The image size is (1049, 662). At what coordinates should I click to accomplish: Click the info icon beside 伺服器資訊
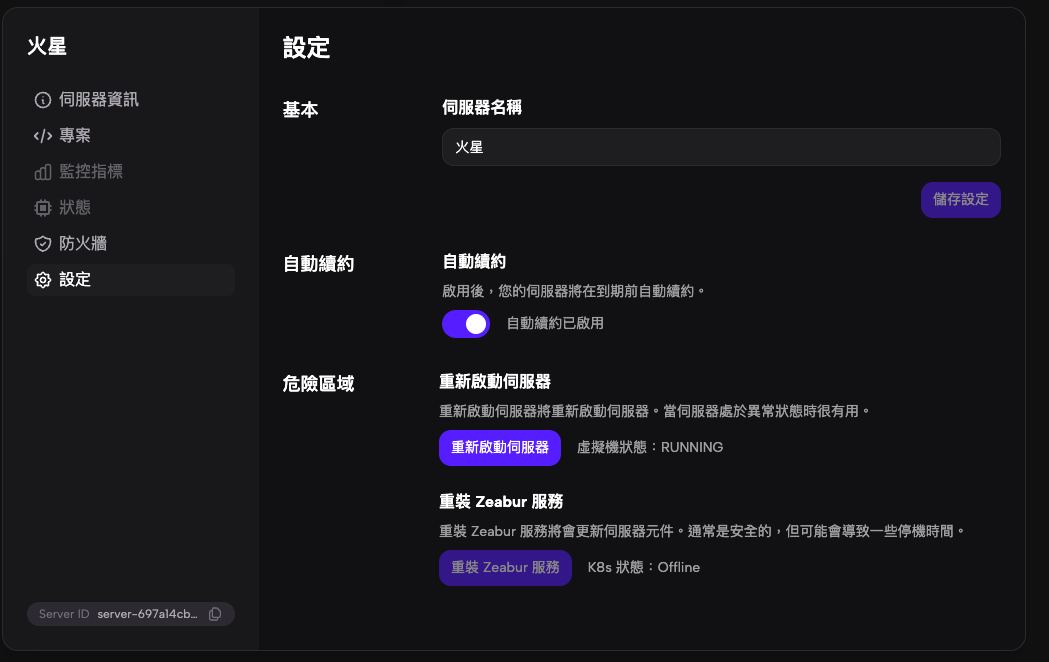pos(42,100)
